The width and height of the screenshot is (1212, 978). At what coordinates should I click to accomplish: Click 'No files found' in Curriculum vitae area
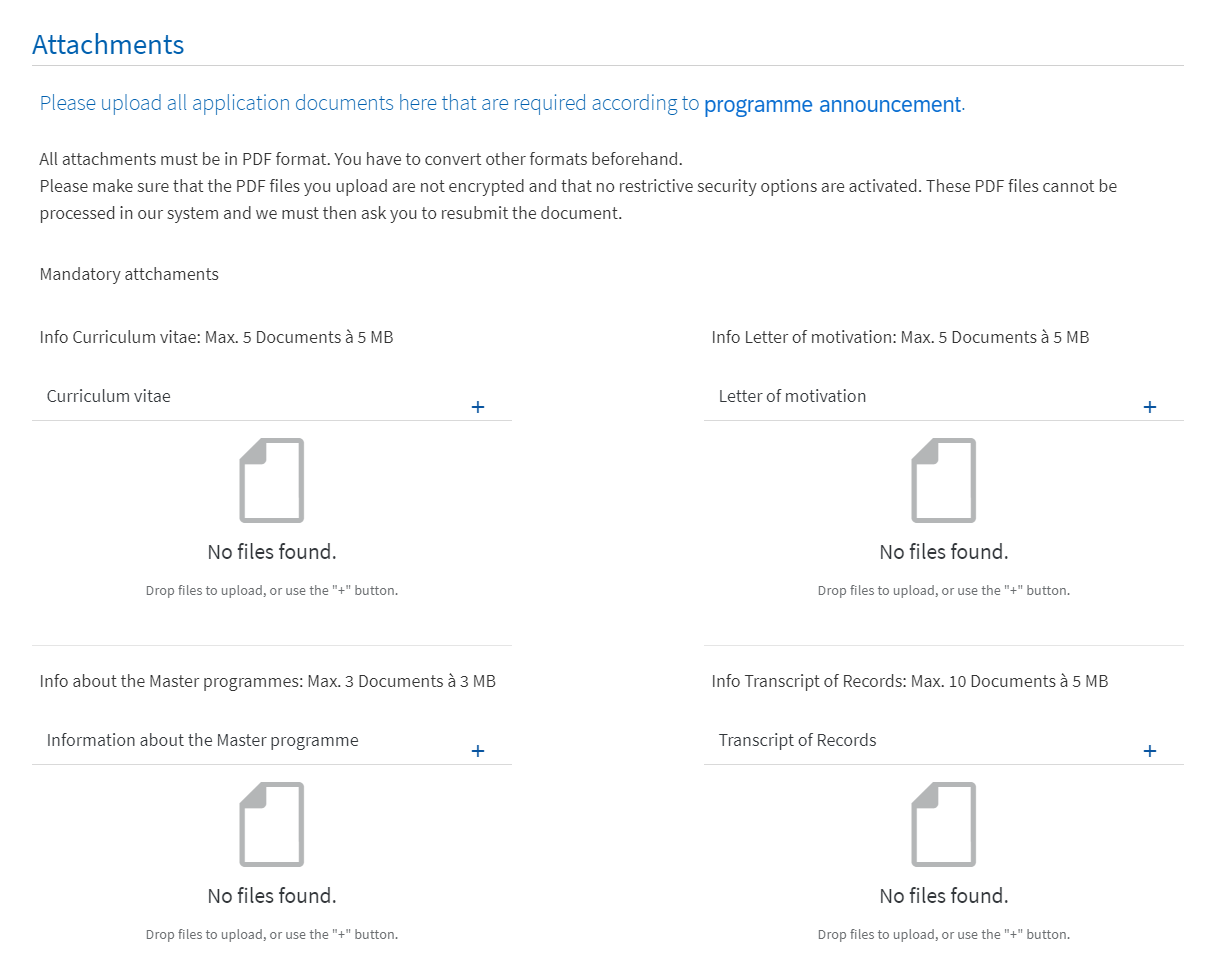[x=272, y=552]
